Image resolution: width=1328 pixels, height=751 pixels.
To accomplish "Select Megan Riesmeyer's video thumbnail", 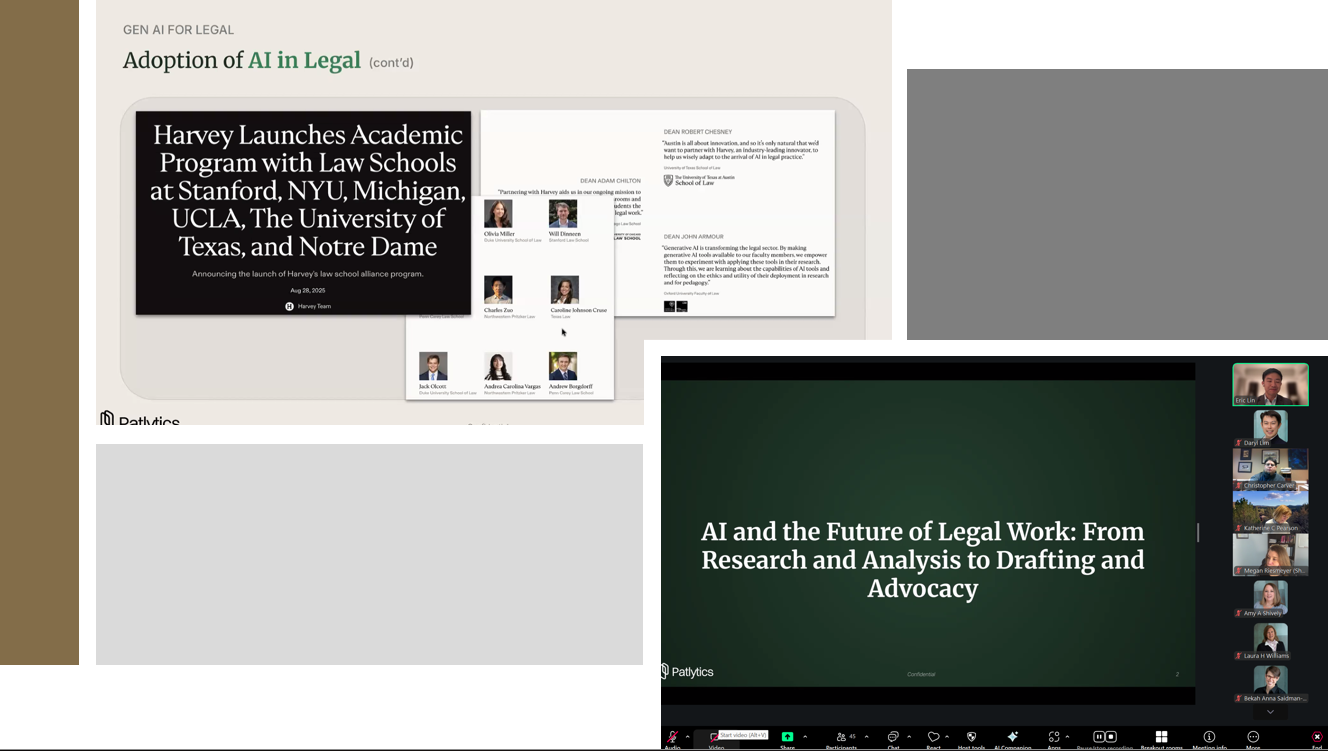I will (1270, 555).
